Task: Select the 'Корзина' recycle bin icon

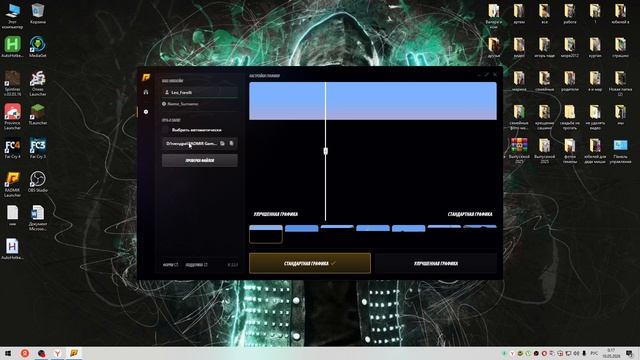Action: 38,14
